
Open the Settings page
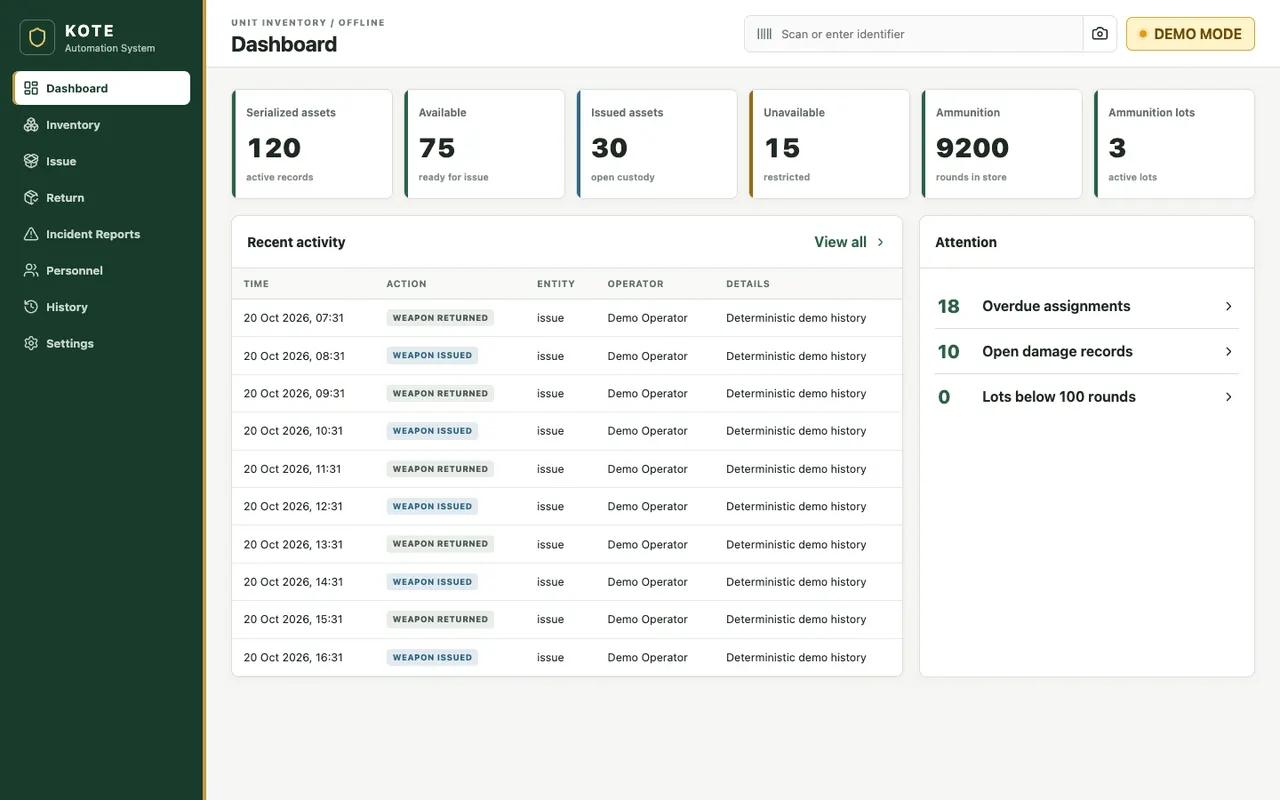(x=102, y=343)
